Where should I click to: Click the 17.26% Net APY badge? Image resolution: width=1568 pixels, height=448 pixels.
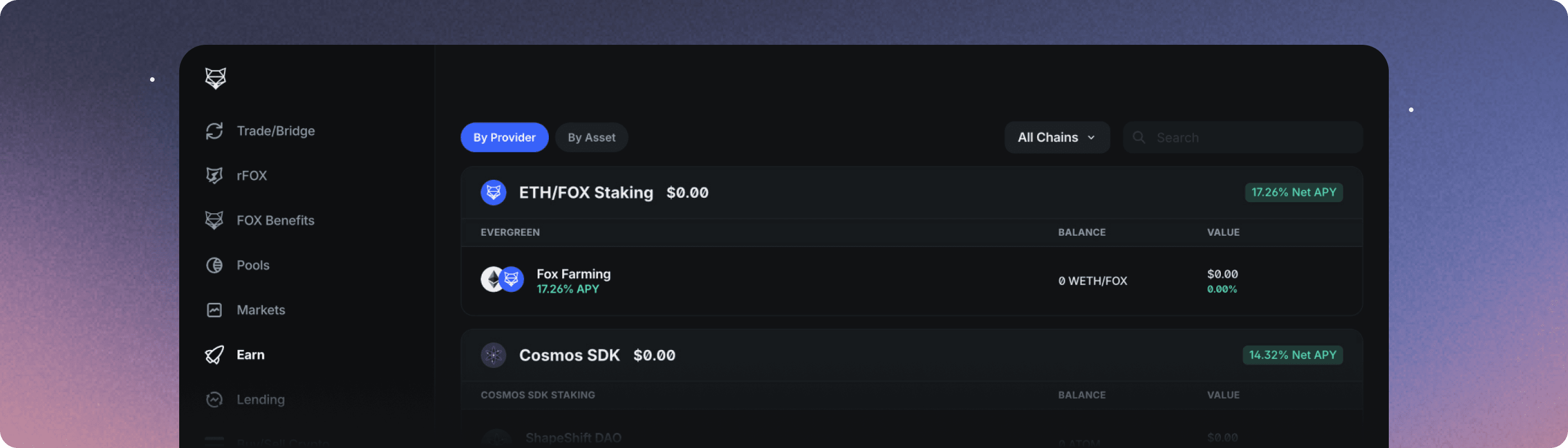[1293, 192]
